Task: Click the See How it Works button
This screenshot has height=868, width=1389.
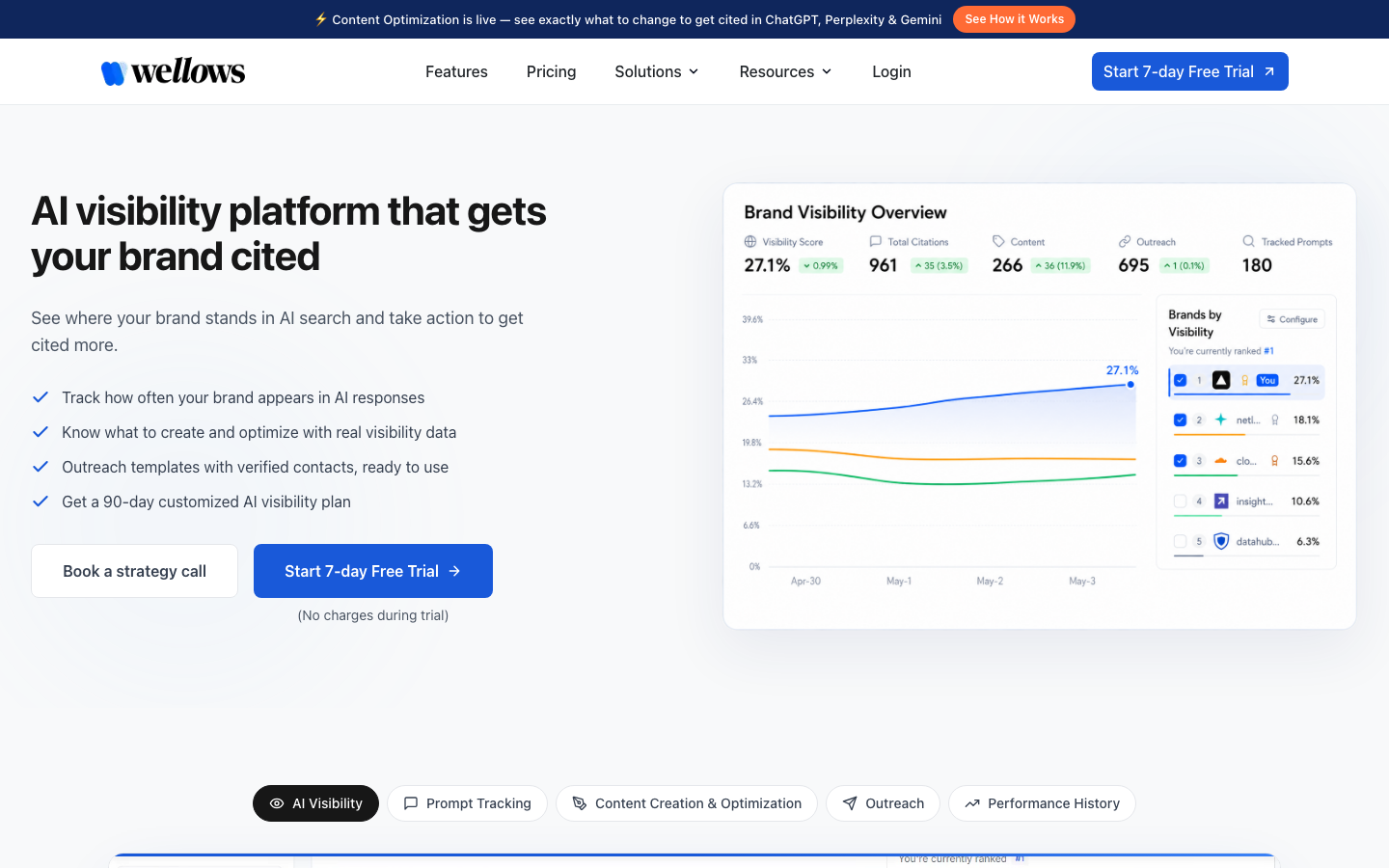Action: coord(1014,19)
